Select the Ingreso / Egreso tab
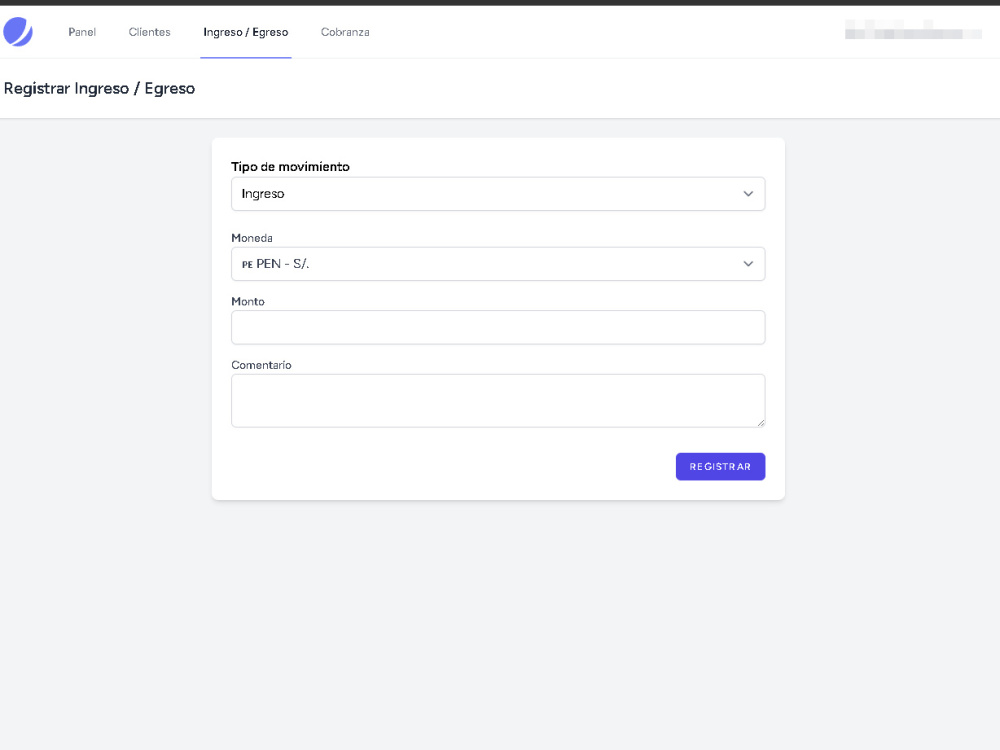The image size is (1000, 750). coord(246,32)
